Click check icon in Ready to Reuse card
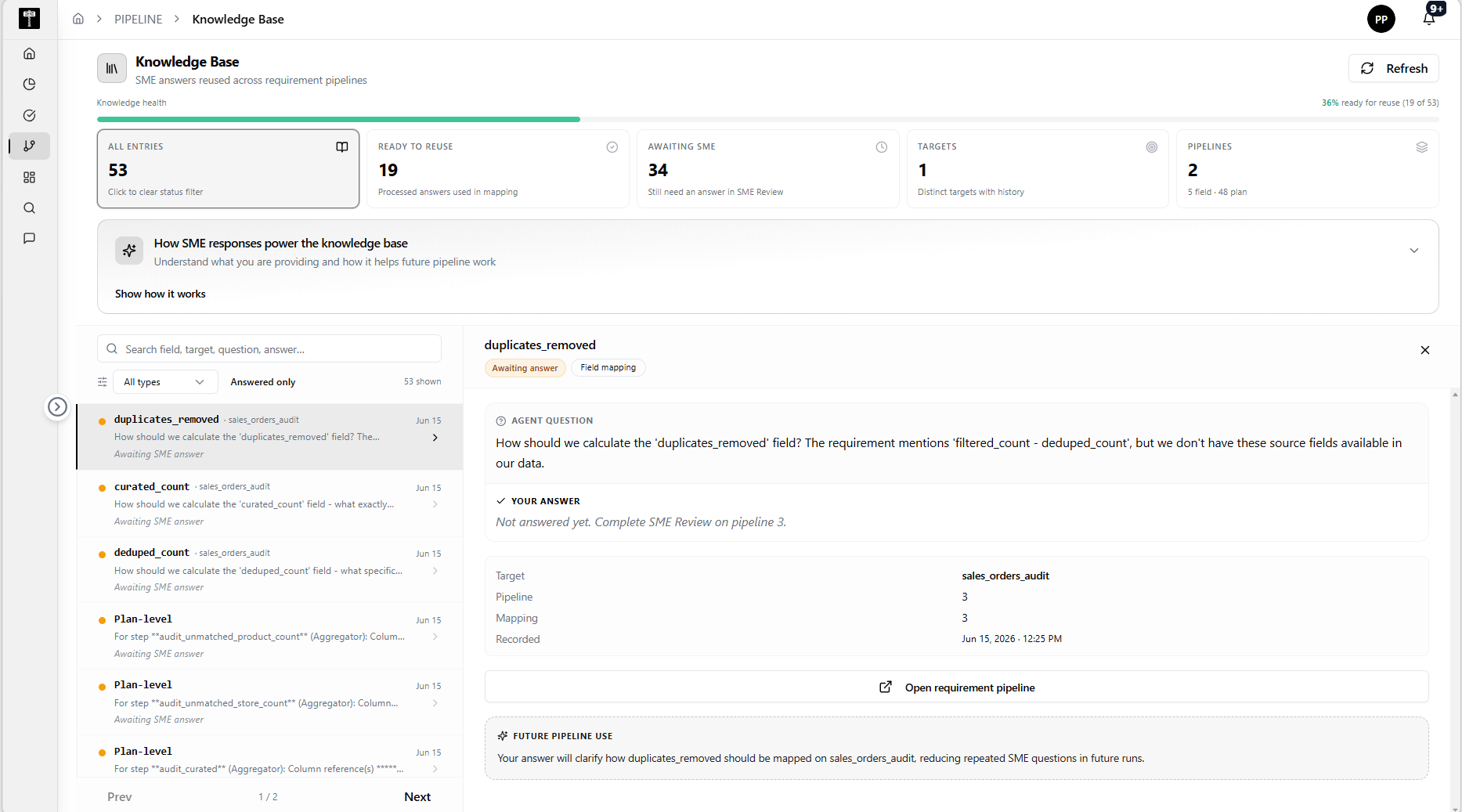This screenshot has width=1462, height=812. point(612,146)
